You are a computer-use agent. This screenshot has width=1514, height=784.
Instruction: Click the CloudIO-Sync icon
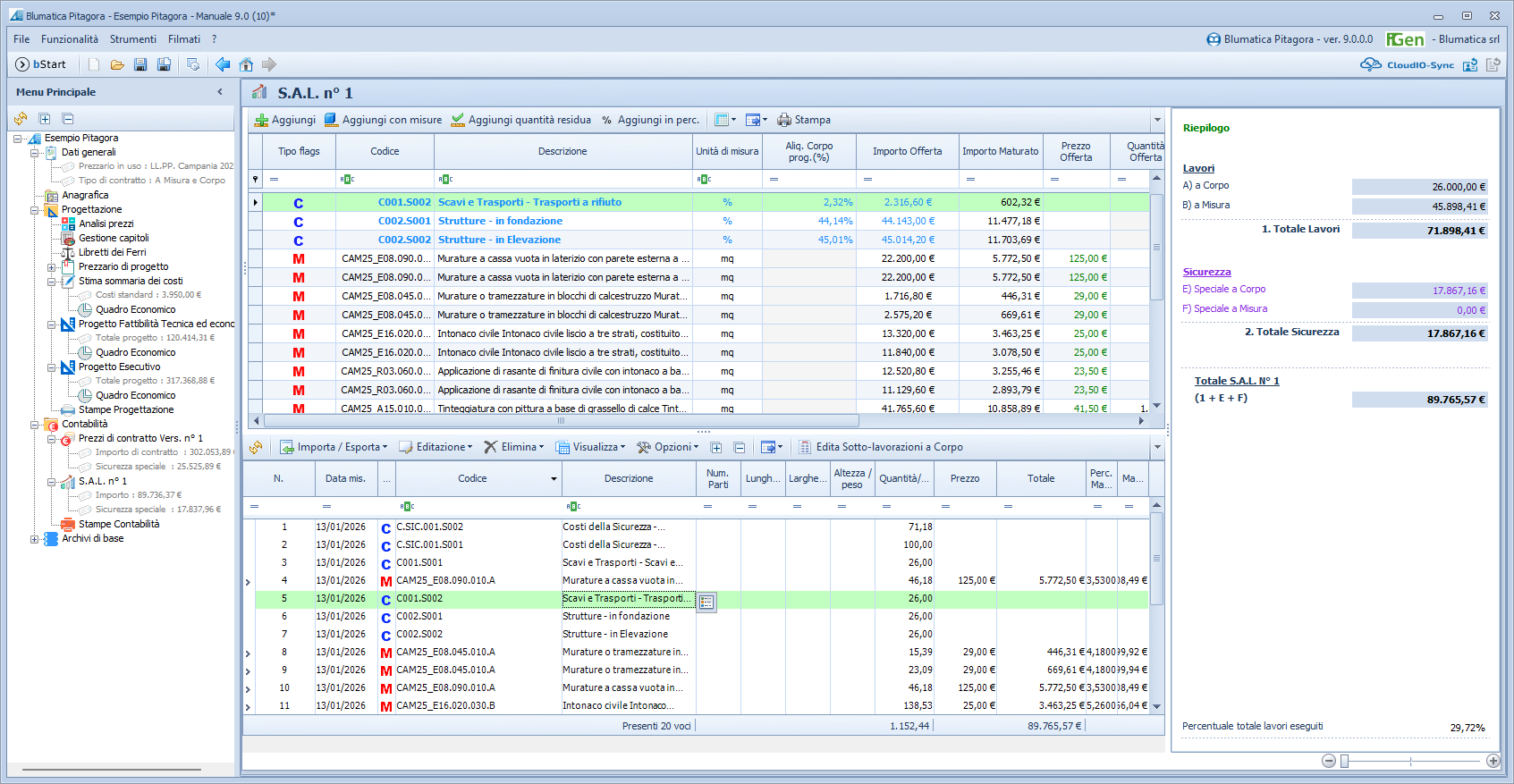[1371, 64]
